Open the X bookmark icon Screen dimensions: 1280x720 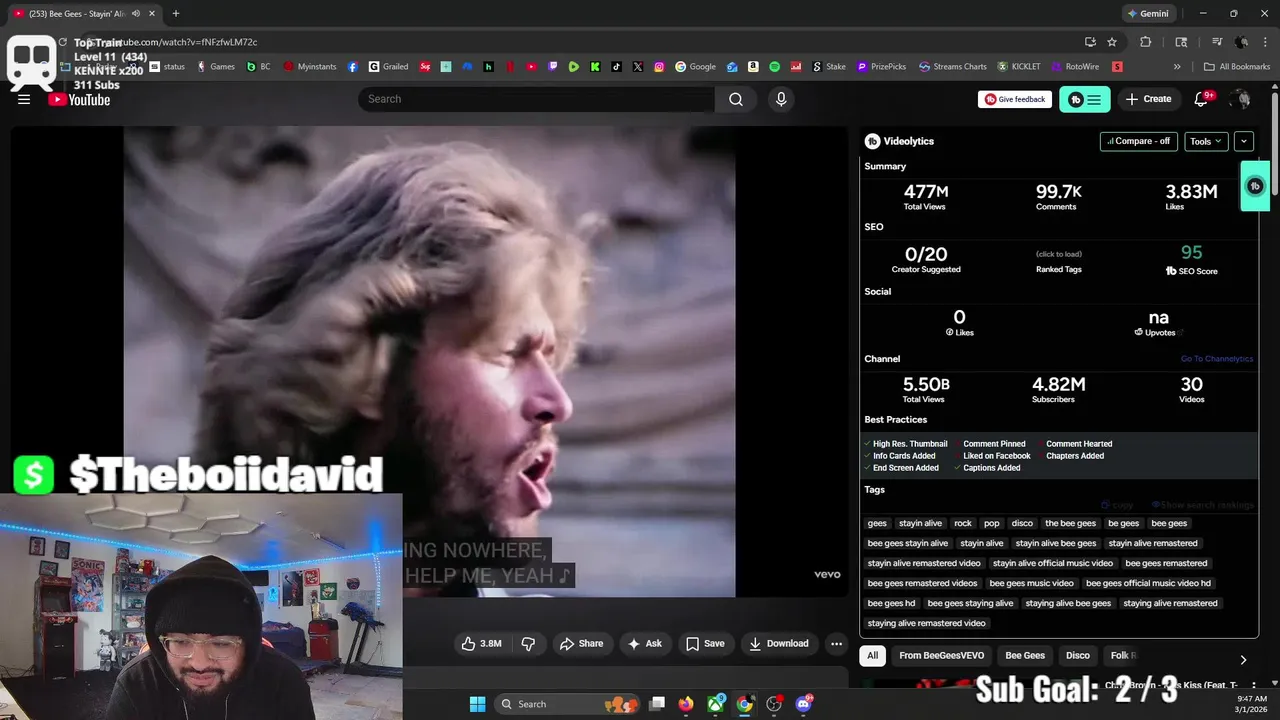[x=638, y=67]
